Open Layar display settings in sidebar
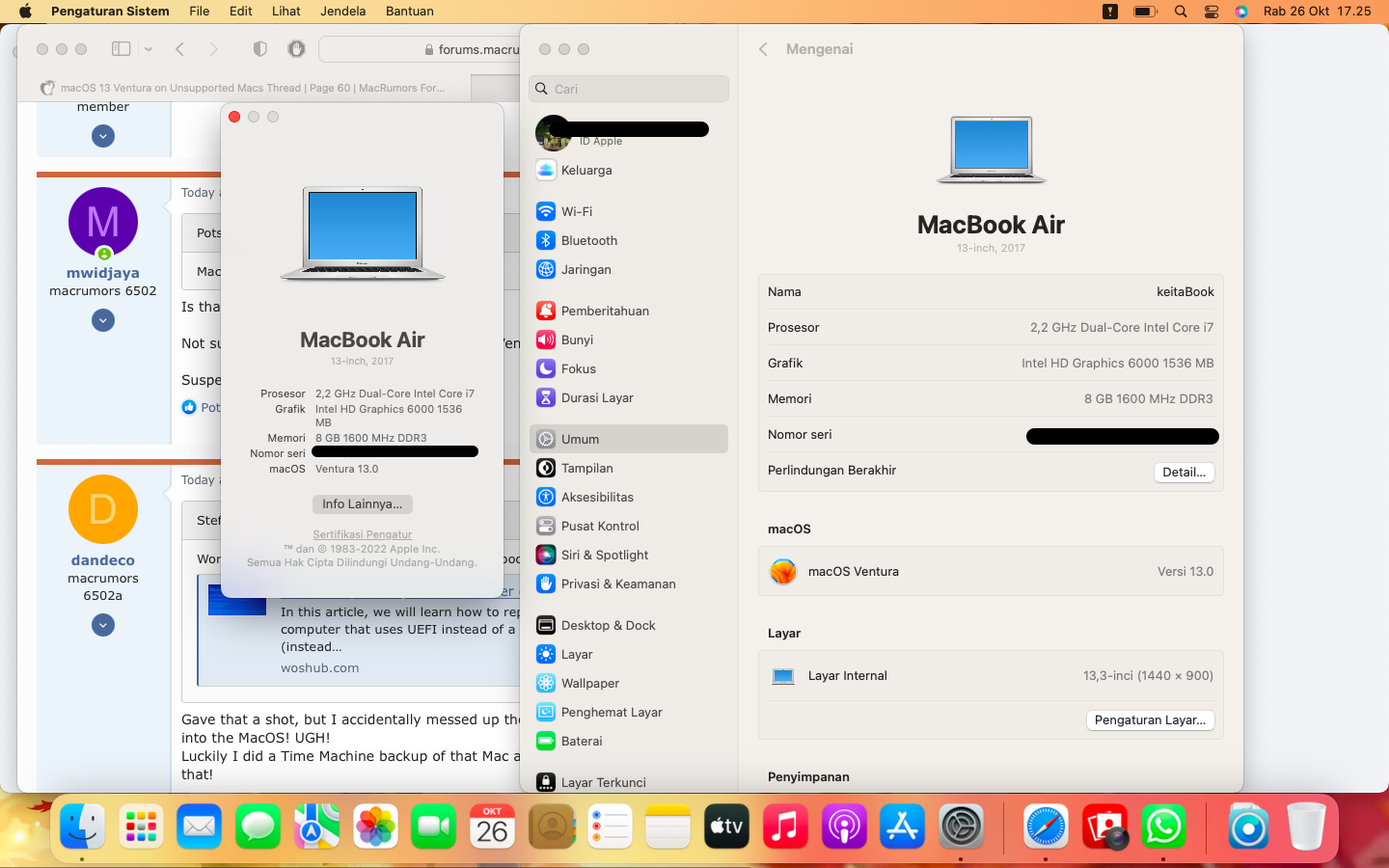Viewport: 1389px width, 868px height. point(628,654)
